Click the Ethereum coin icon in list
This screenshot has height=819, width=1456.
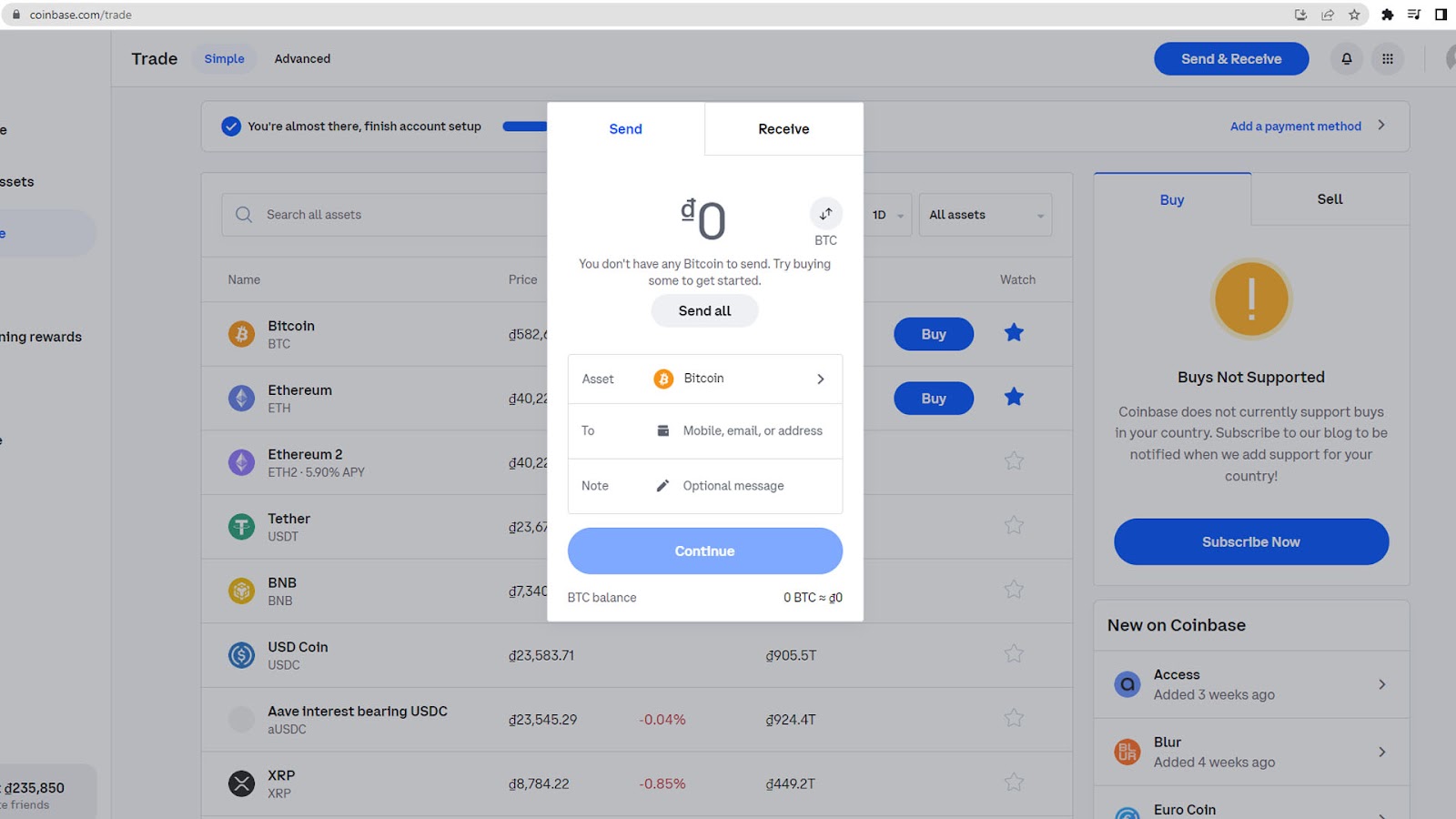tap(241, 399)
